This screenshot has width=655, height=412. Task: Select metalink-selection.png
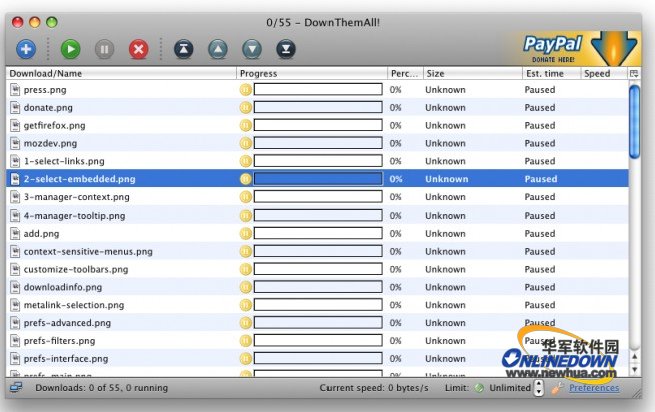[317, 305]
